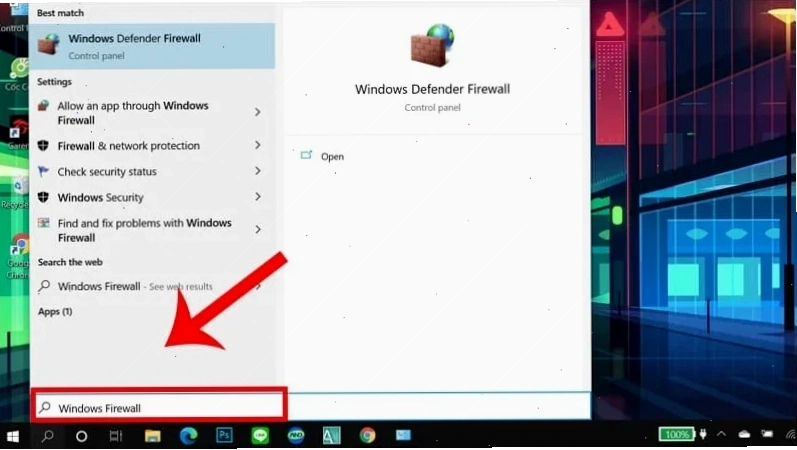Open LINE app from the taskbar
Screen dimensions: 797x450
[x=260, y=435]
